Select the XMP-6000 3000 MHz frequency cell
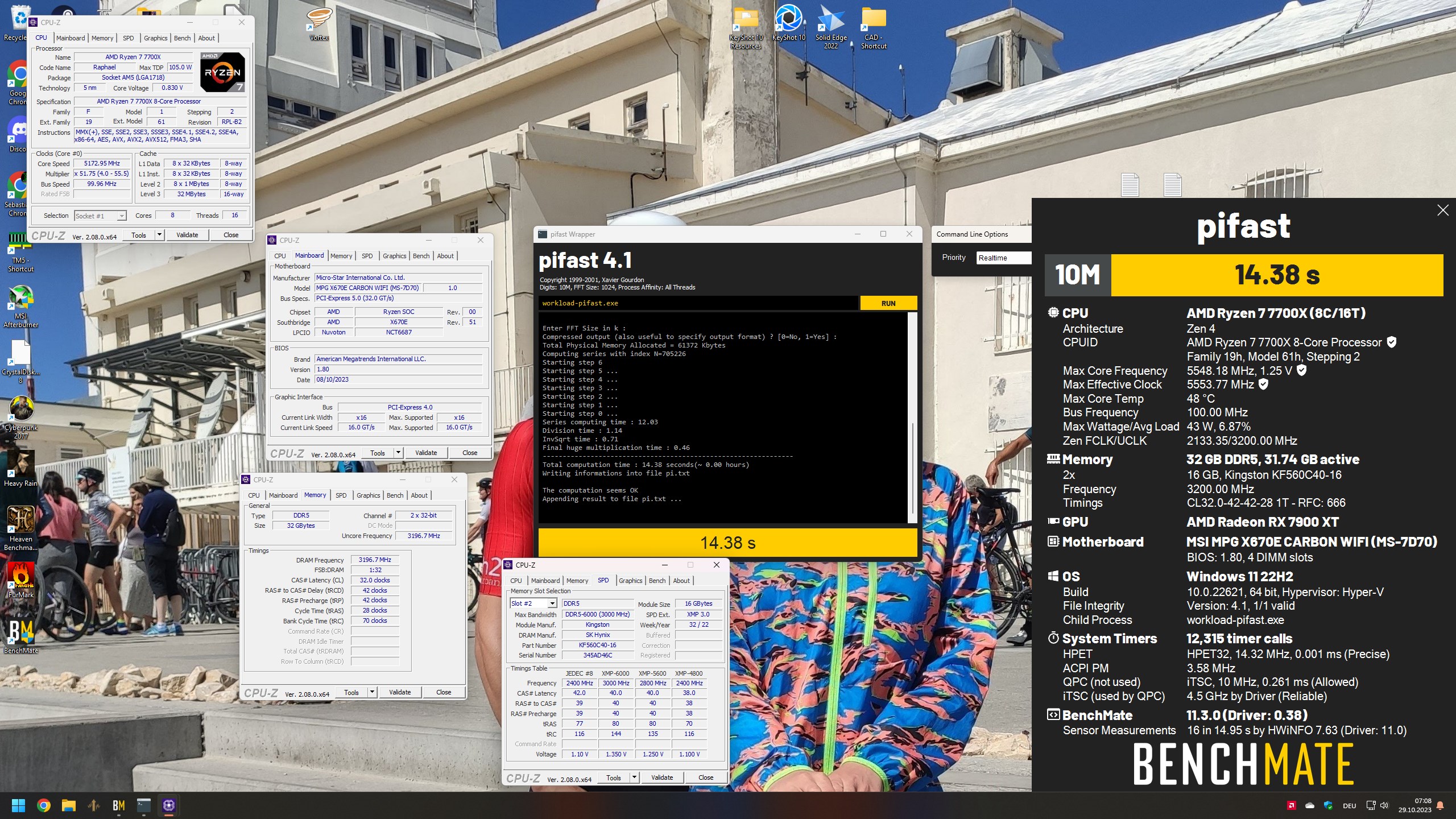 tap(616, 683)
